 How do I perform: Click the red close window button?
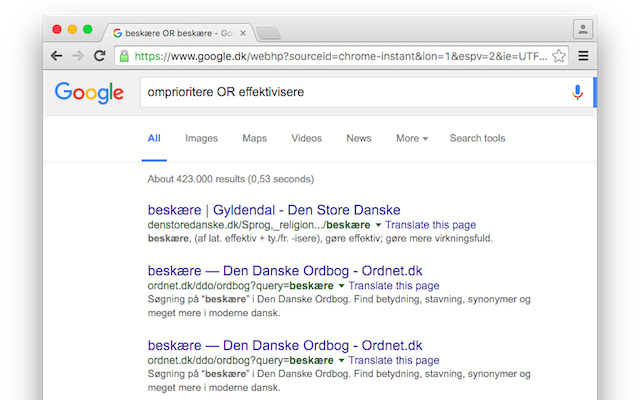pos(57,29)
